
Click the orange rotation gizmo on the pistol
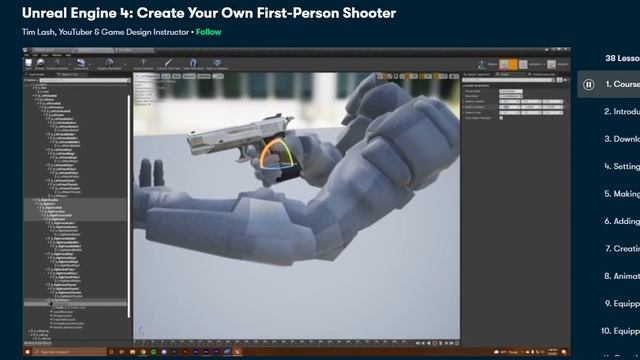pyautogui.click(x=276, y=153)
